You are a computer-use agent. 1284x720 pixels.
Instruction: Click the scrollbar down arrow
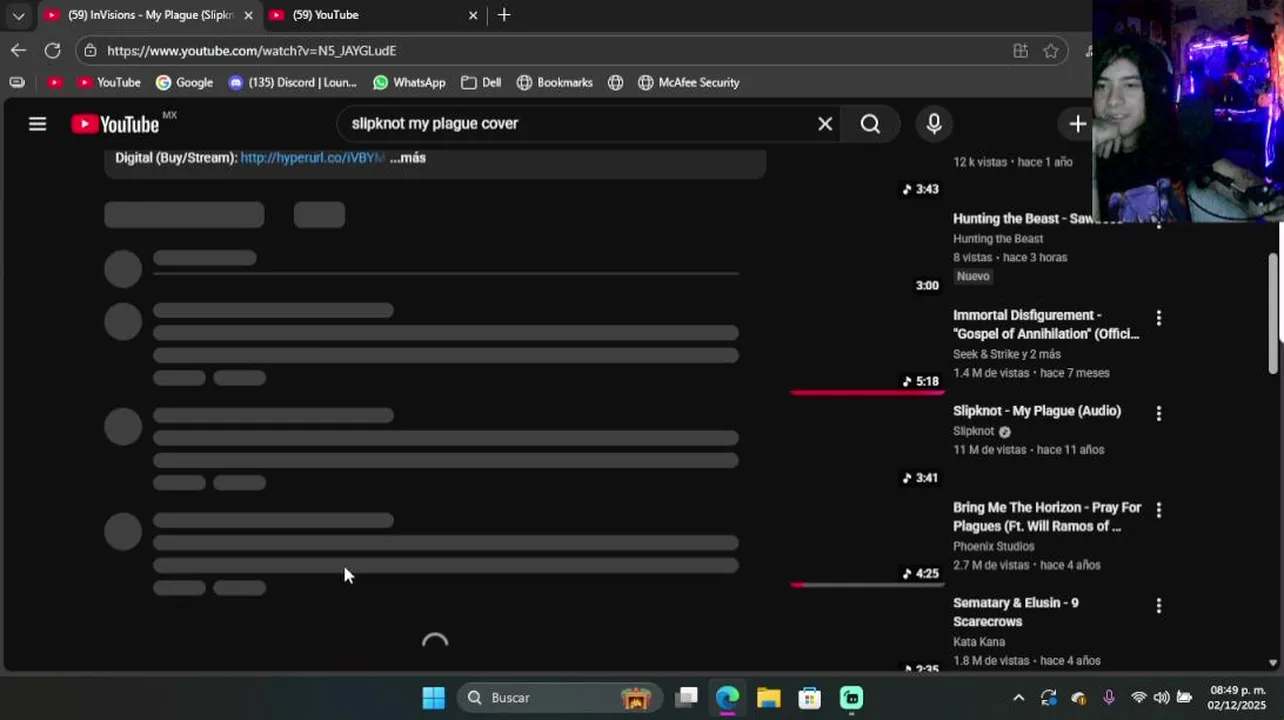(x=1273, y=662)
